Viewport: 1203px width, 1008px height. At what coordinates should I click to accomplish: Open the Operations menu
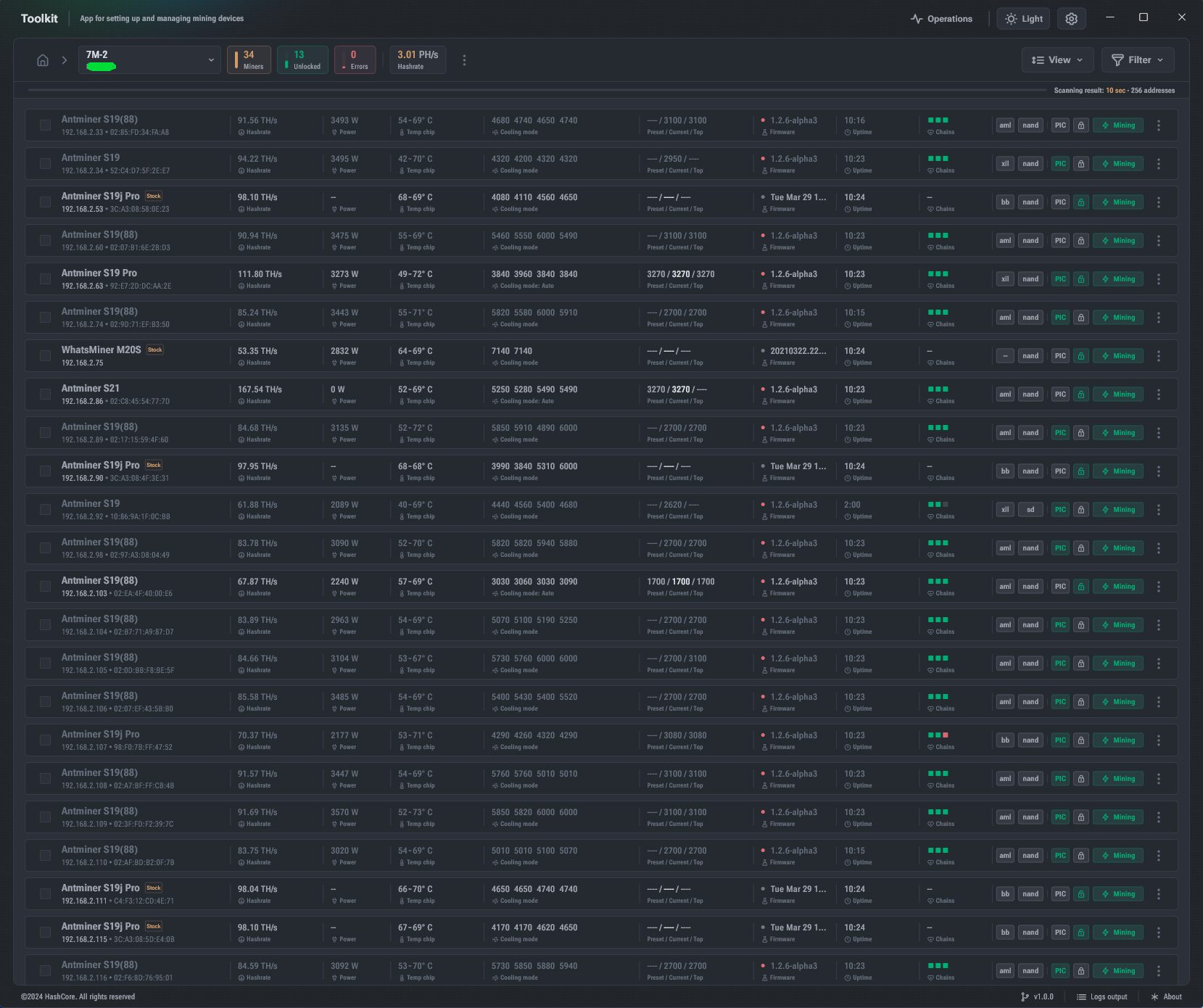coord(941,19)
